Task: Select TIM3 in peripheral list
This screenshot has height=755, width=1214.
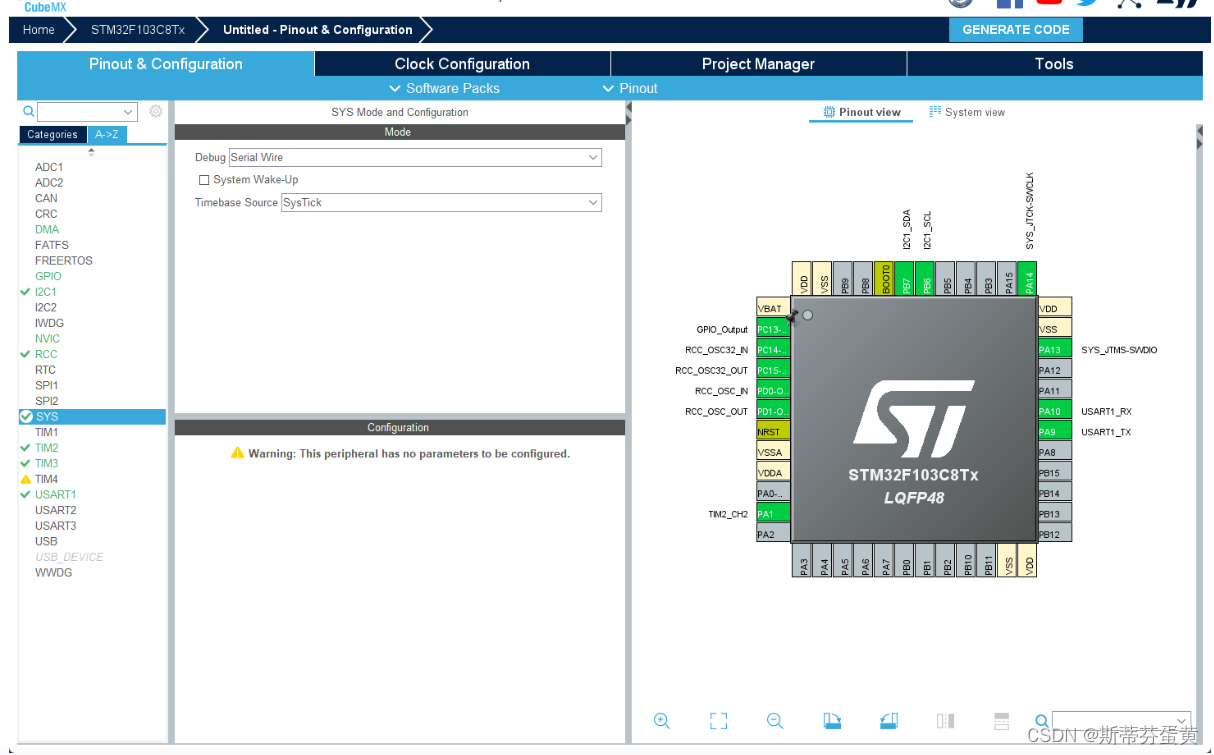Action: coord(47,463)
